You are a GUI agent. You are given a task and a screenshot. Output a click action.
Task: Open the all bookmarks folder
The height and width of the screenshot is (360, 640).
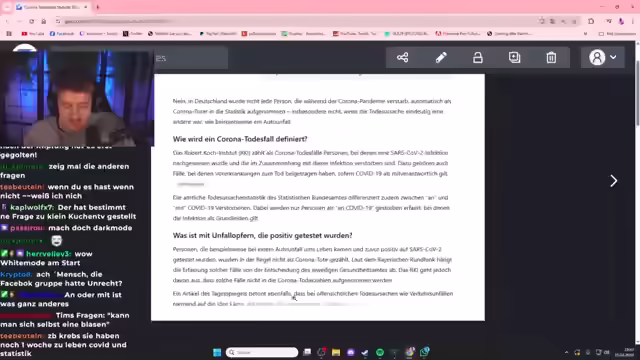tap(617, 33)
